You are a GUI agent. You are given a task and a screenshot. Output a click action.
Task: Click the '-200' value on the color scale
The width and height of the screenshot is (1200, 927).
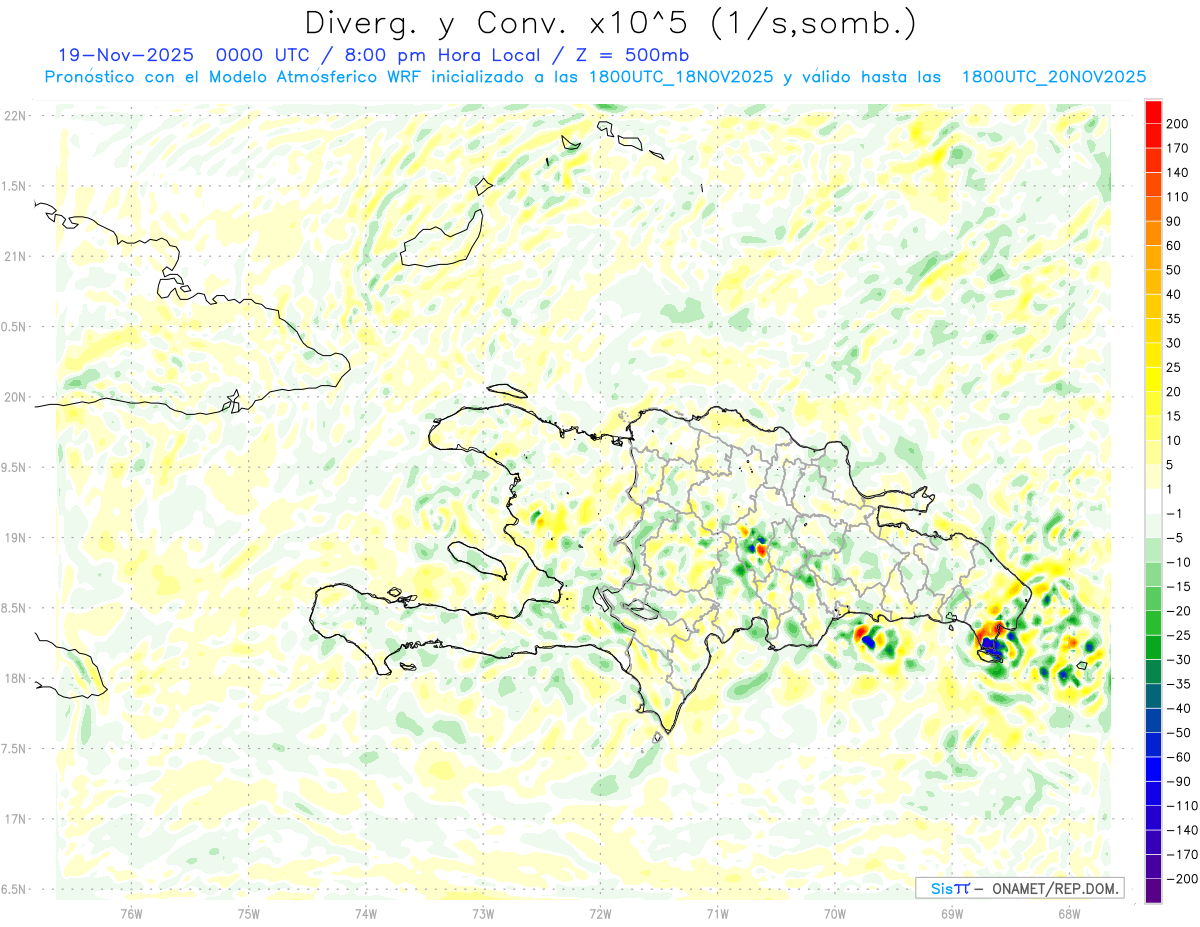(x=1182, y=879)
